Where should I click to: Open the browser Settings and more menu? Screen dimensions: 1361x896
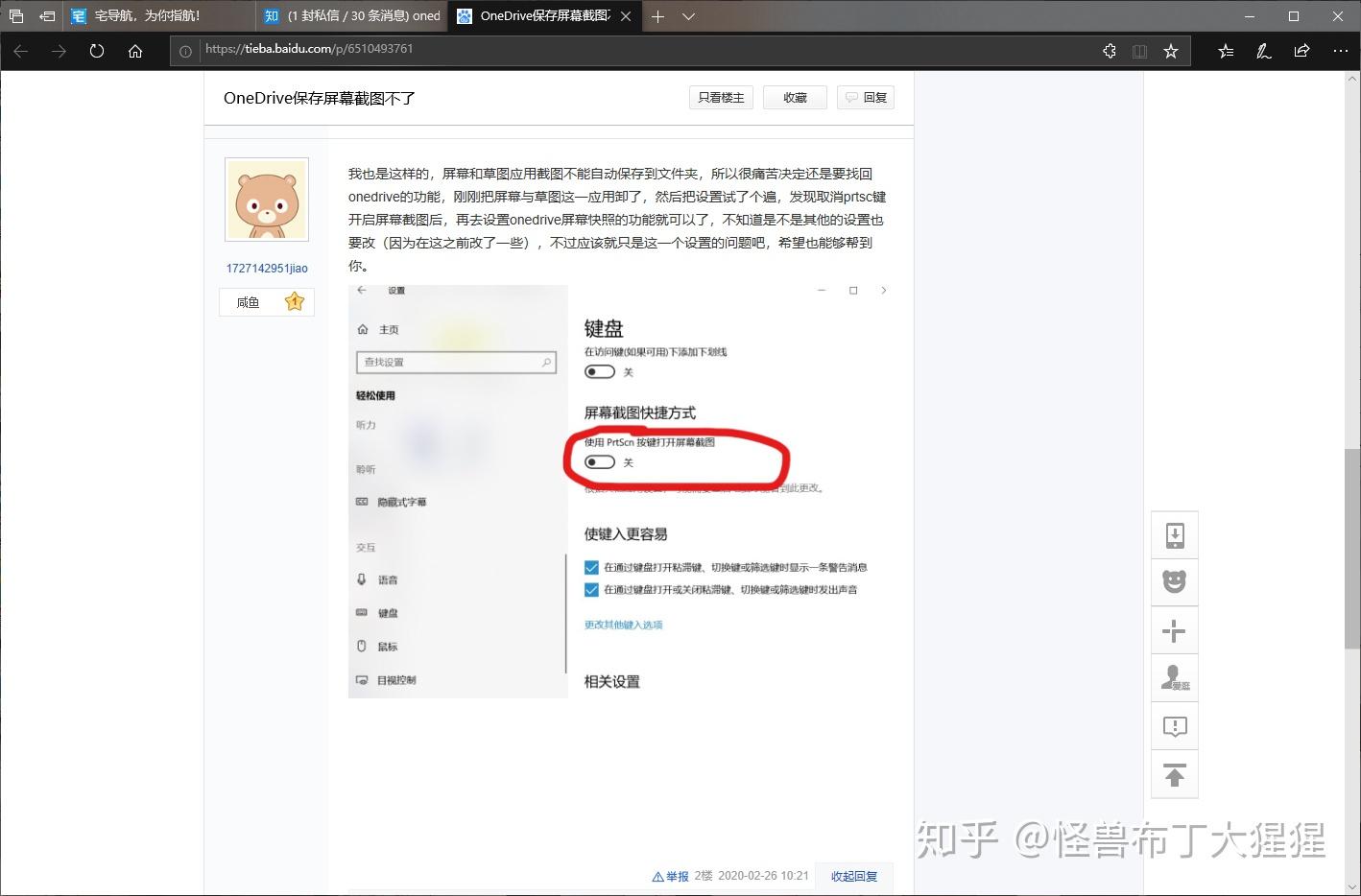1341,51
